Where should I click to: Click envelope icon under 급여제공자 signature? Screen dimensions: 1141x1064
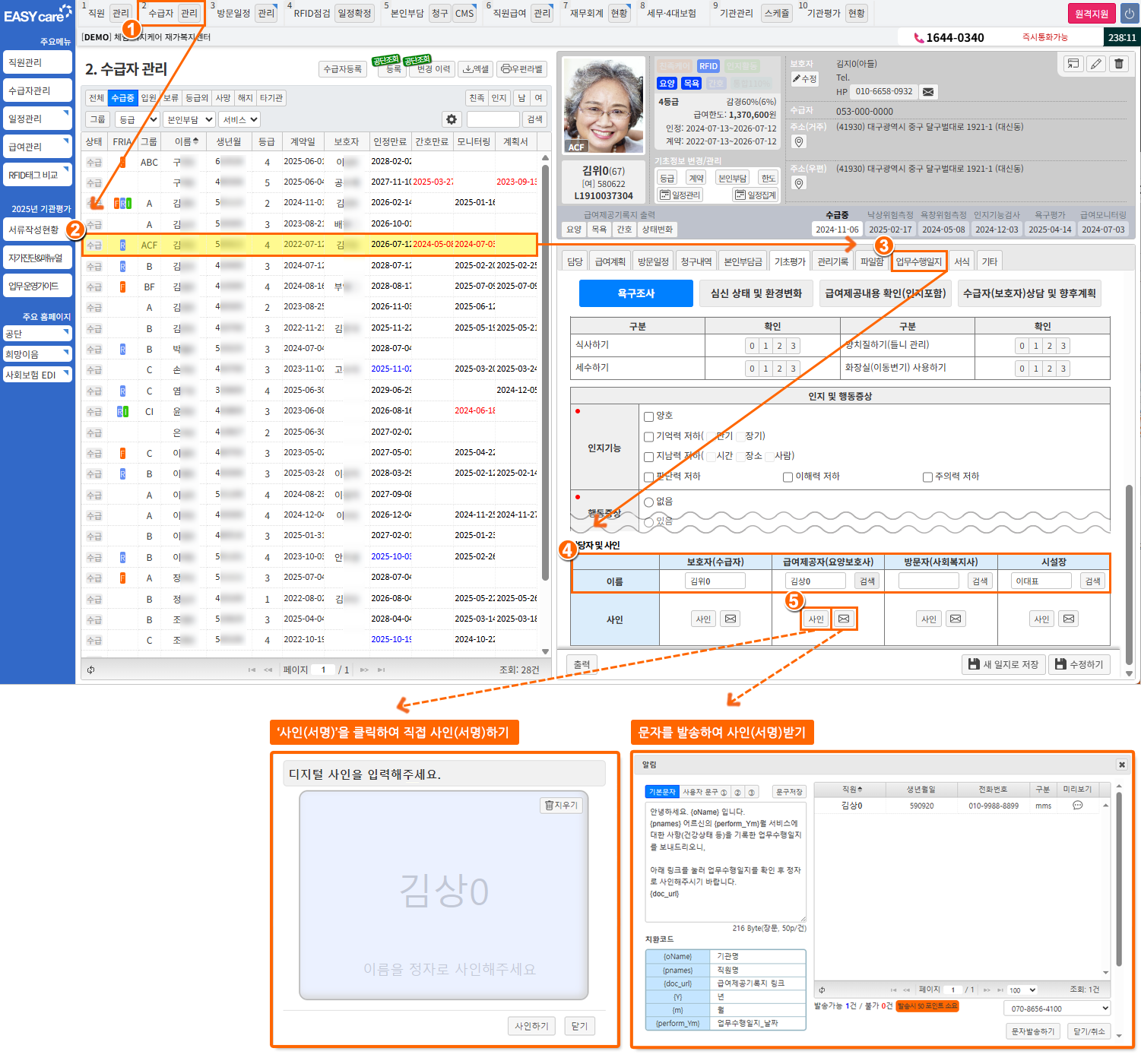coord(844,619)
